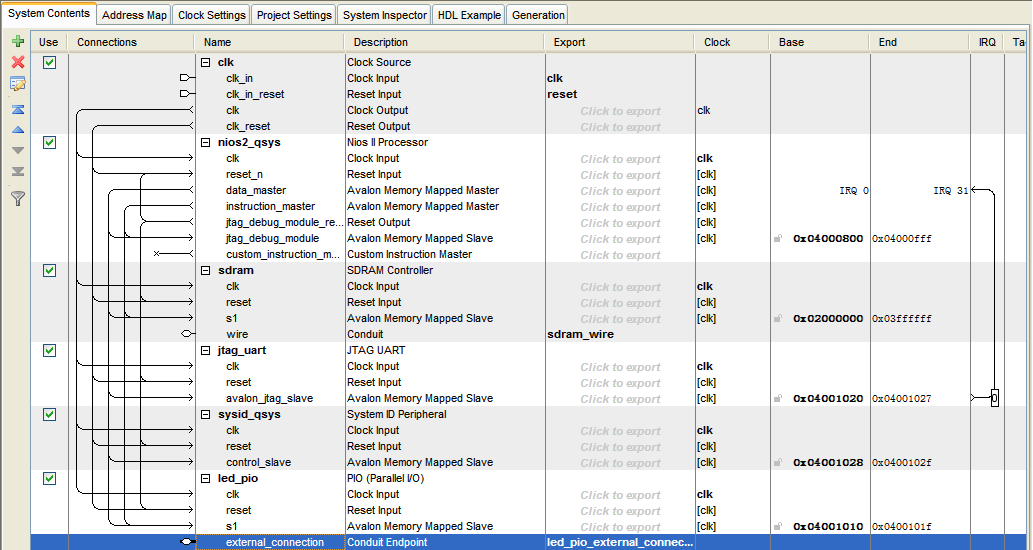Select the sysid base address 0x04001028
Image resolution: width=1033 pixels, height=550 pixels.
click(828, 462)
